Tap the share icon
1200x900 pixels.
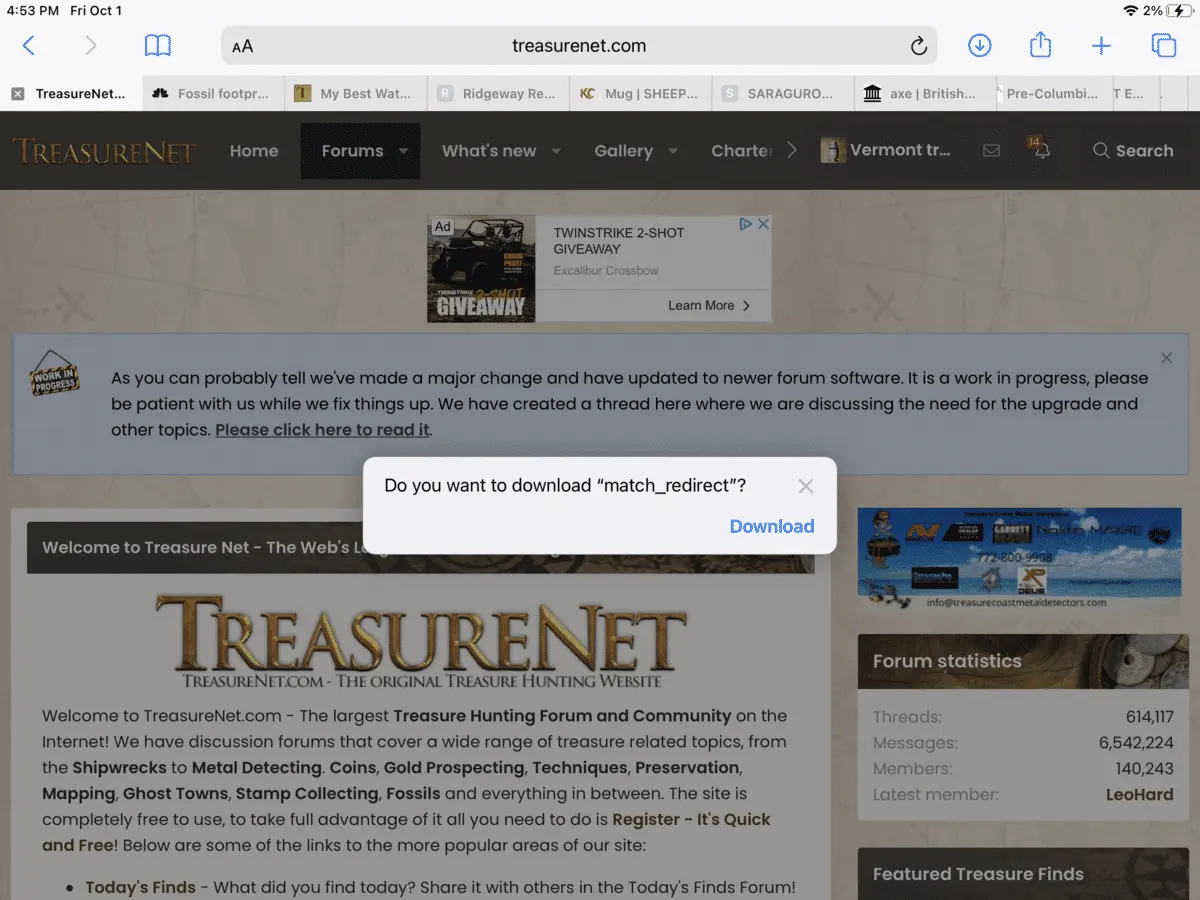pos(1040,44)
